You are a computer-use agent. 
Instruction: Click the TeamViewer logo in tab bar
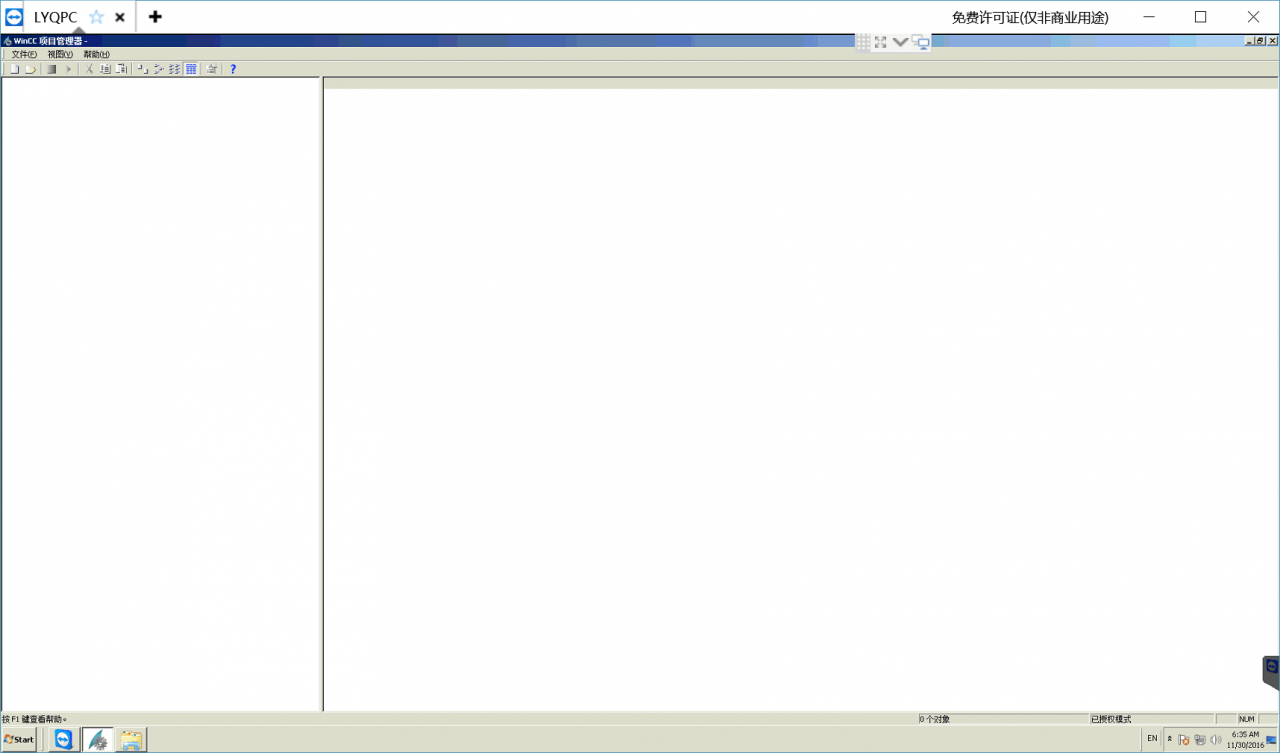click(14, 17)
